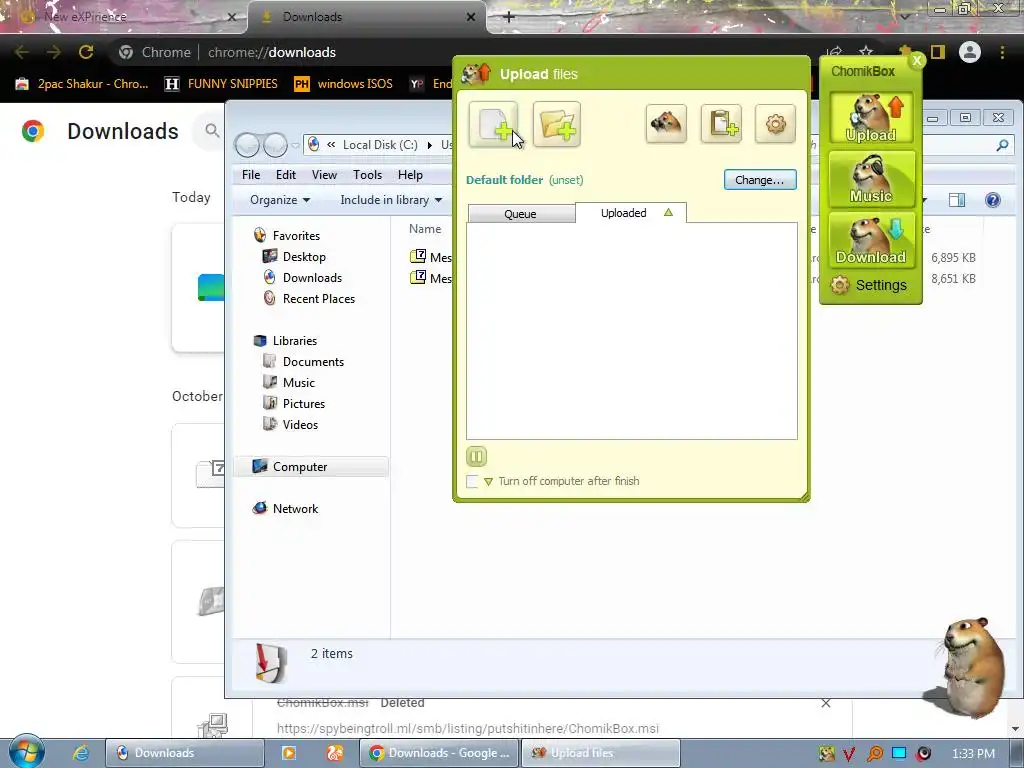Viewport: 1024px width, 768px height.
Task: Click the chrome://downloads address bar
Action: (457, 52)
